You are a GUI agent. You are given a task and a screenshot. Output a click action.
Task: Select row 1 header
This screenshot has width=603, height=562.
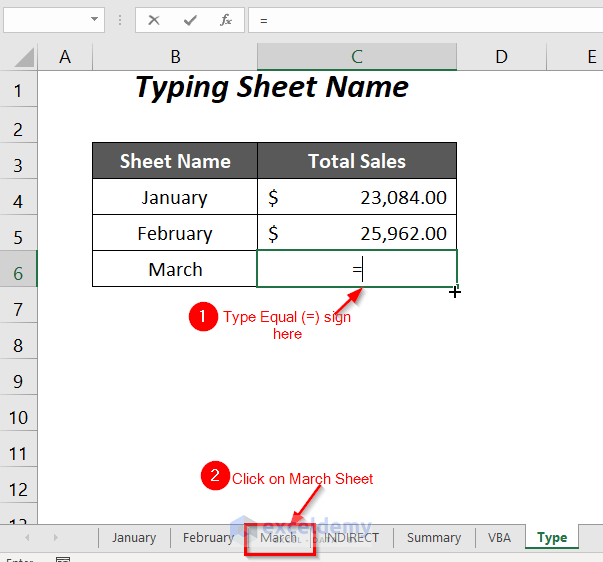coord(18,89)
